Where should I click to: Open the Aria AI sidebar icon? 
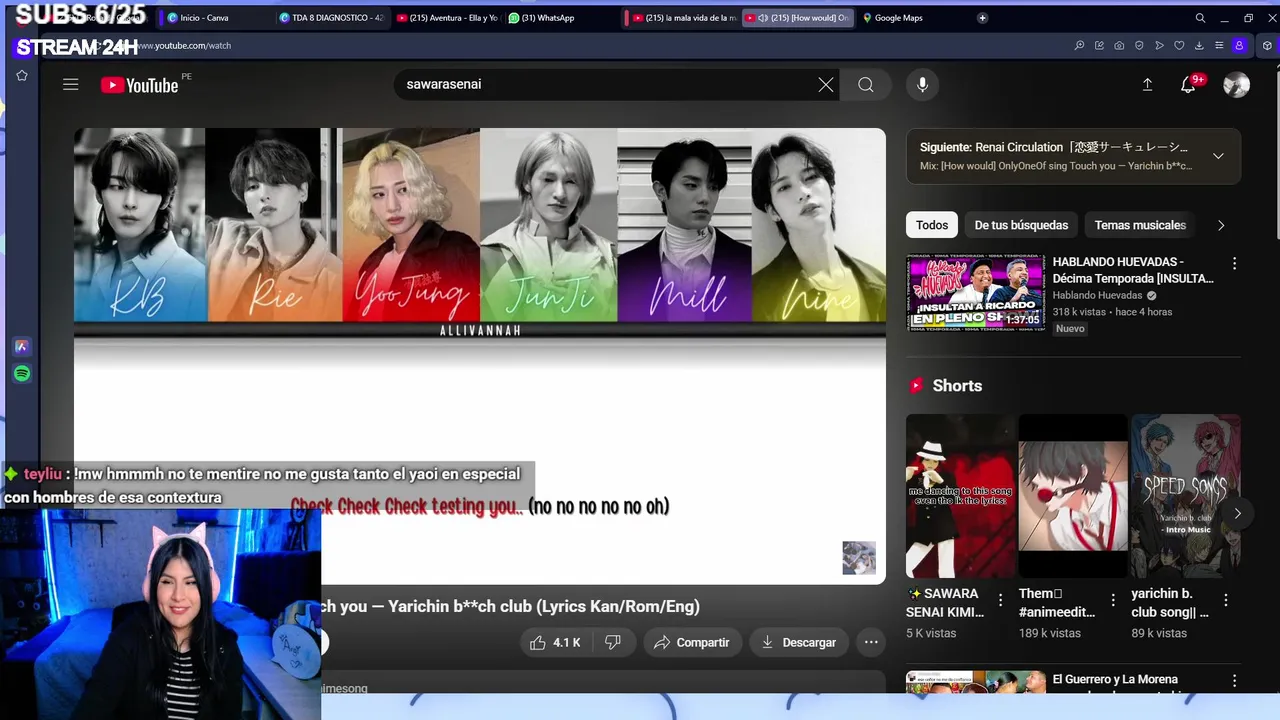[x=22, y=347]
